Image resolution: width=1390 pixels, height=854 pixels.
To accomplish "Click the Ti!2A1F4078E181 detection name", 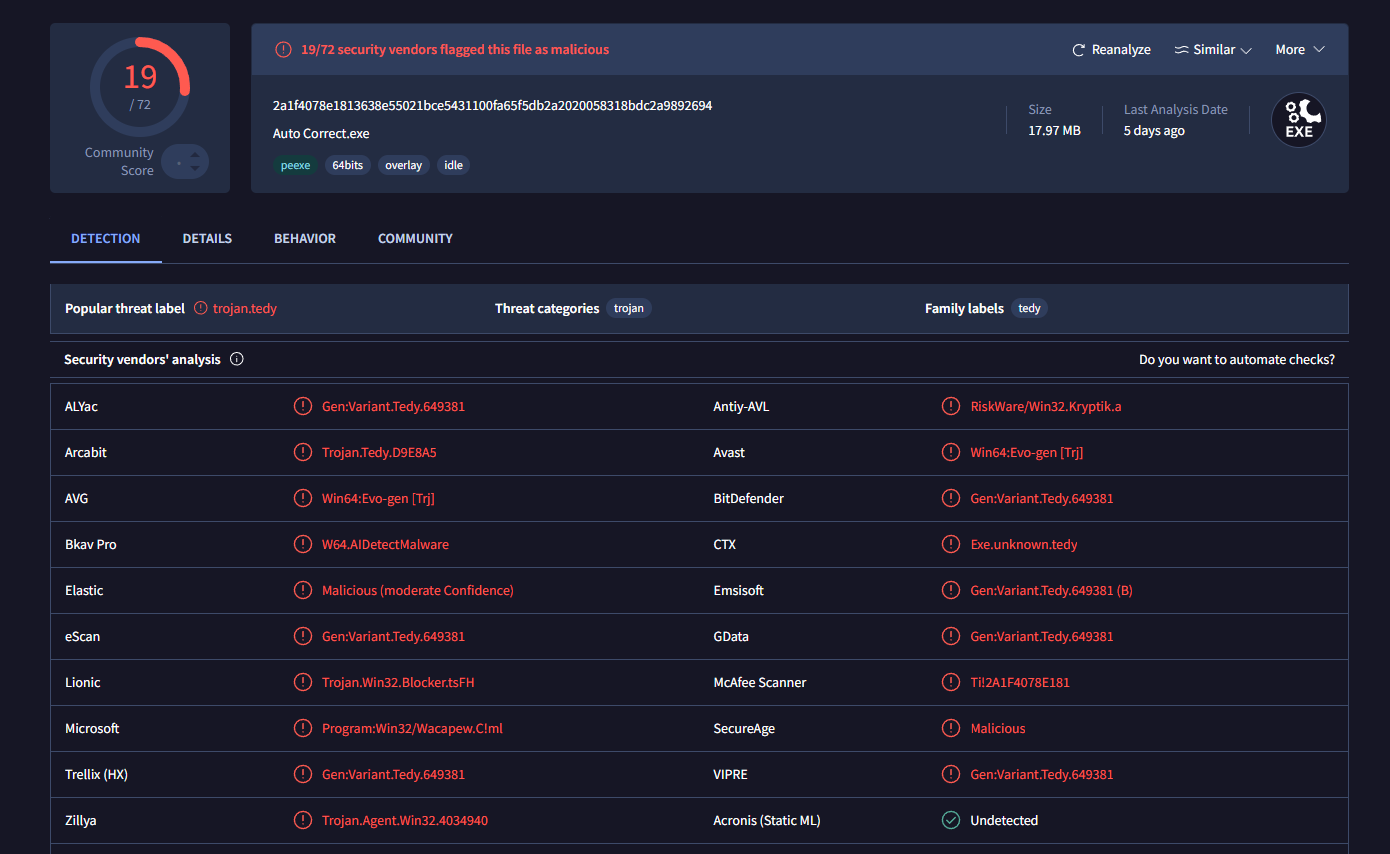I will point(1020,682).
